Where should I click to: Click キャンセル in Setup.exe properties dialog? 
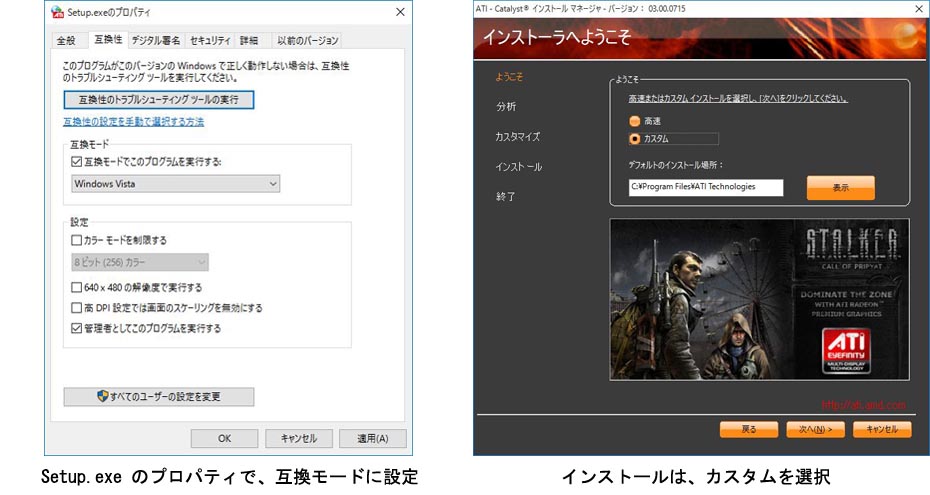tap(298, 439)
